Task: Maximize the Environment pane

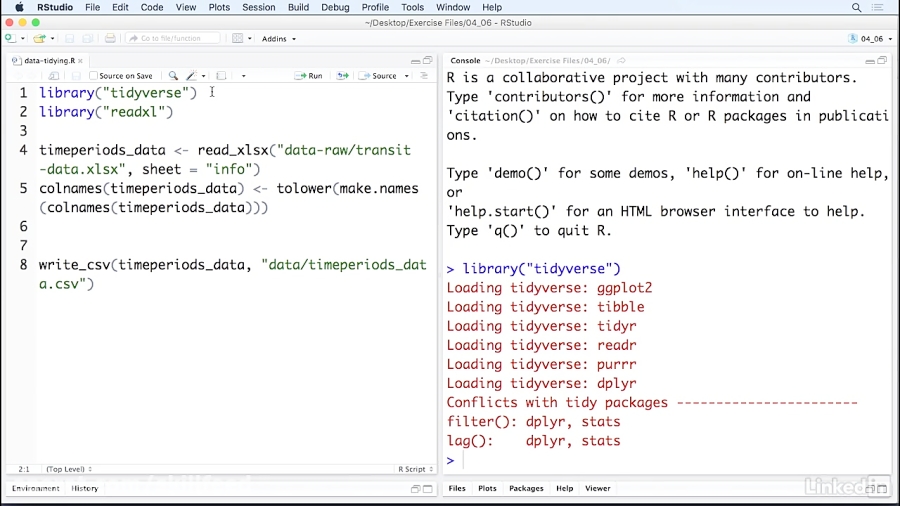Action: coord(428,489)
